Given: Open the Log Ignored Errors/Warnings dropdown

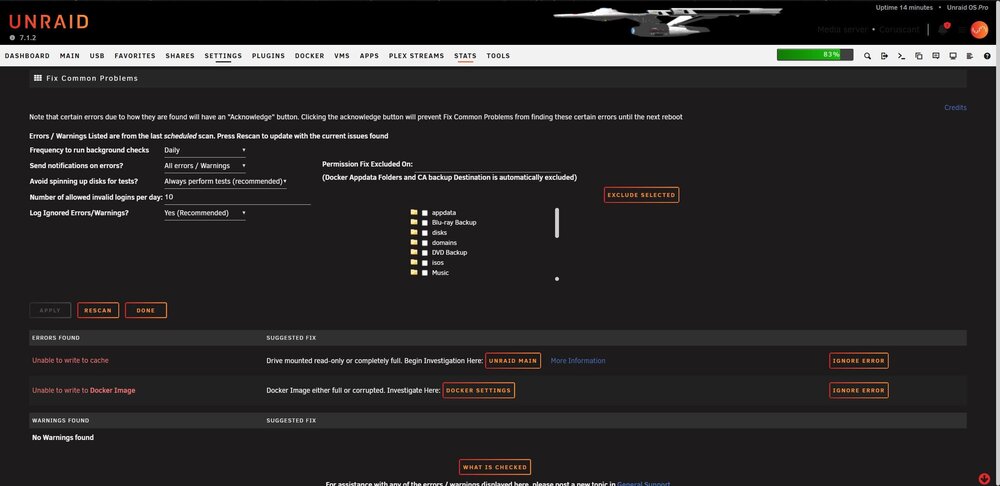Looking at the screenshot, I should point(205,213).
